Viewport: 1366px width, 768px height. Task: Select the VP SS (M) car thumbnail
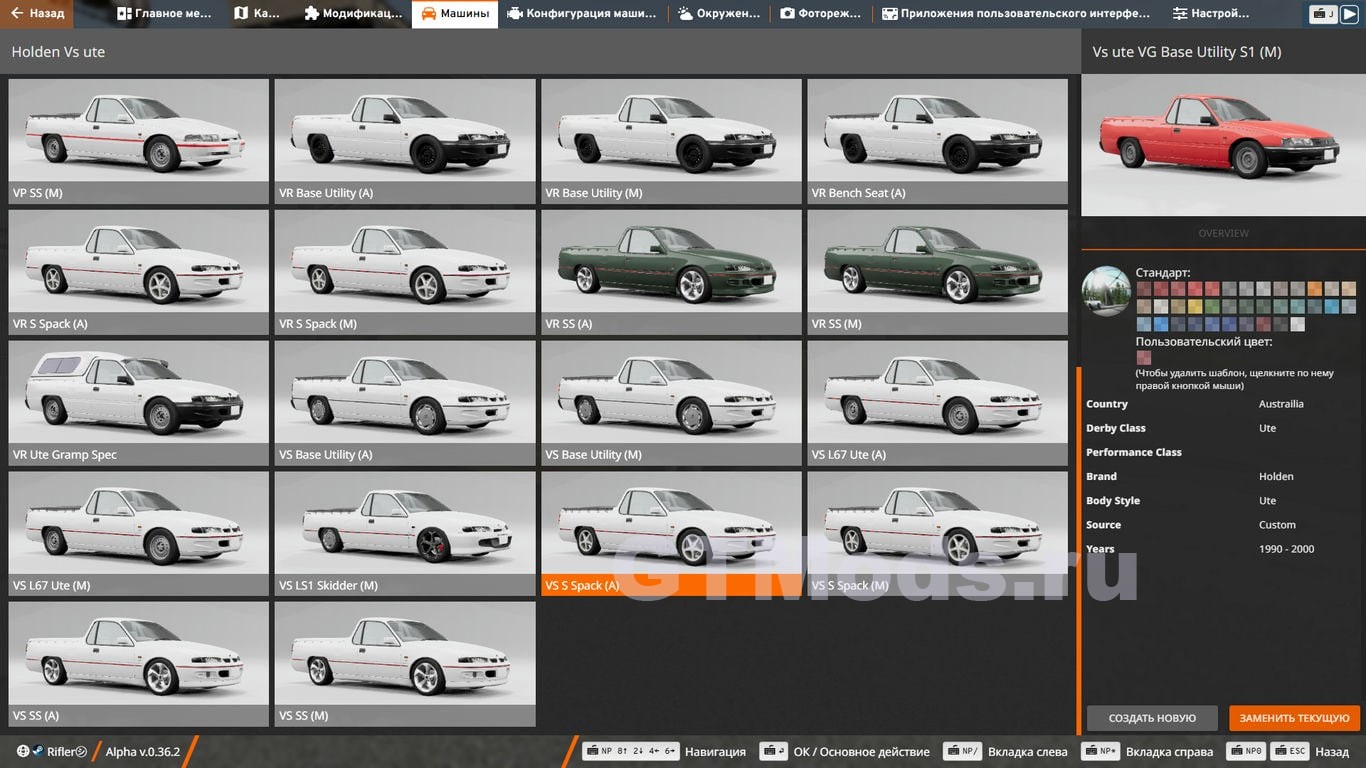(139, 141)
